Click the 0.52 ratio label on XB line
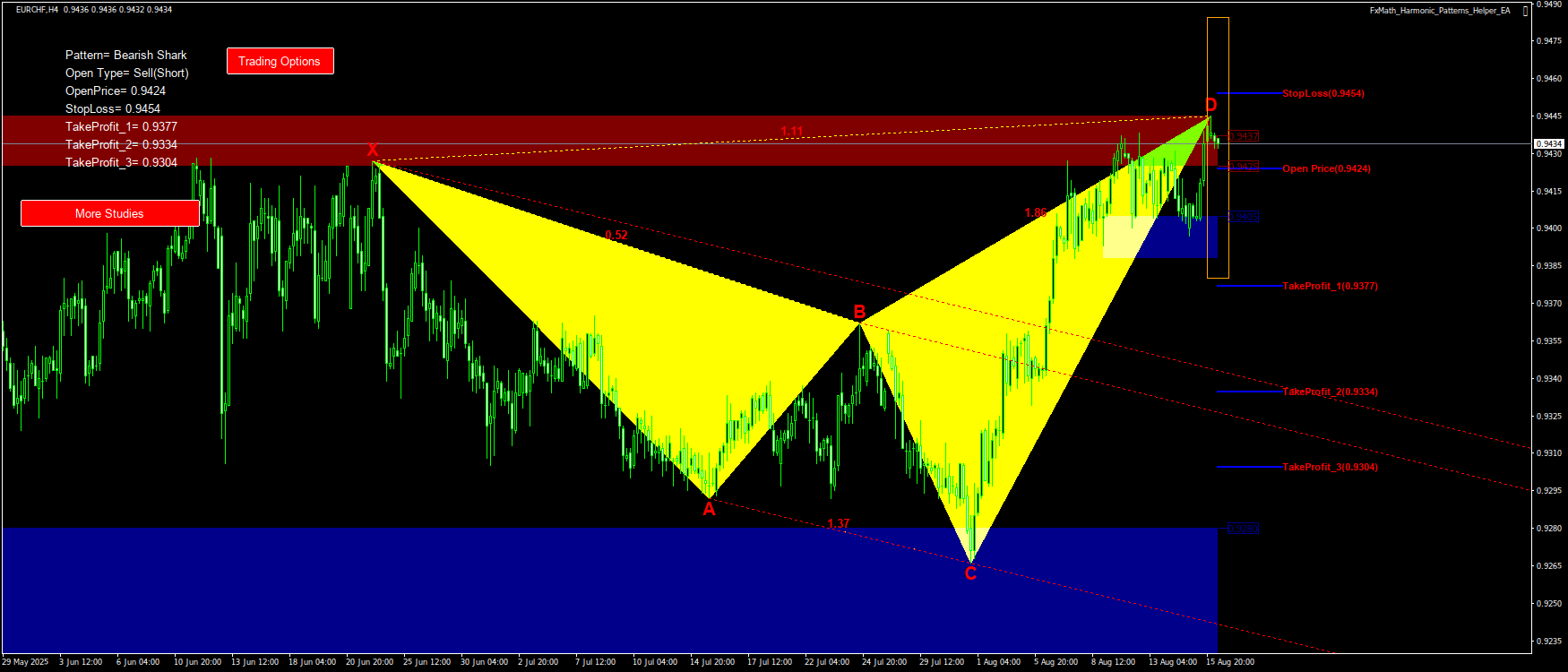Image resolution: width=1568 pixels, height=672 pixels. click(x=616, y=235)
